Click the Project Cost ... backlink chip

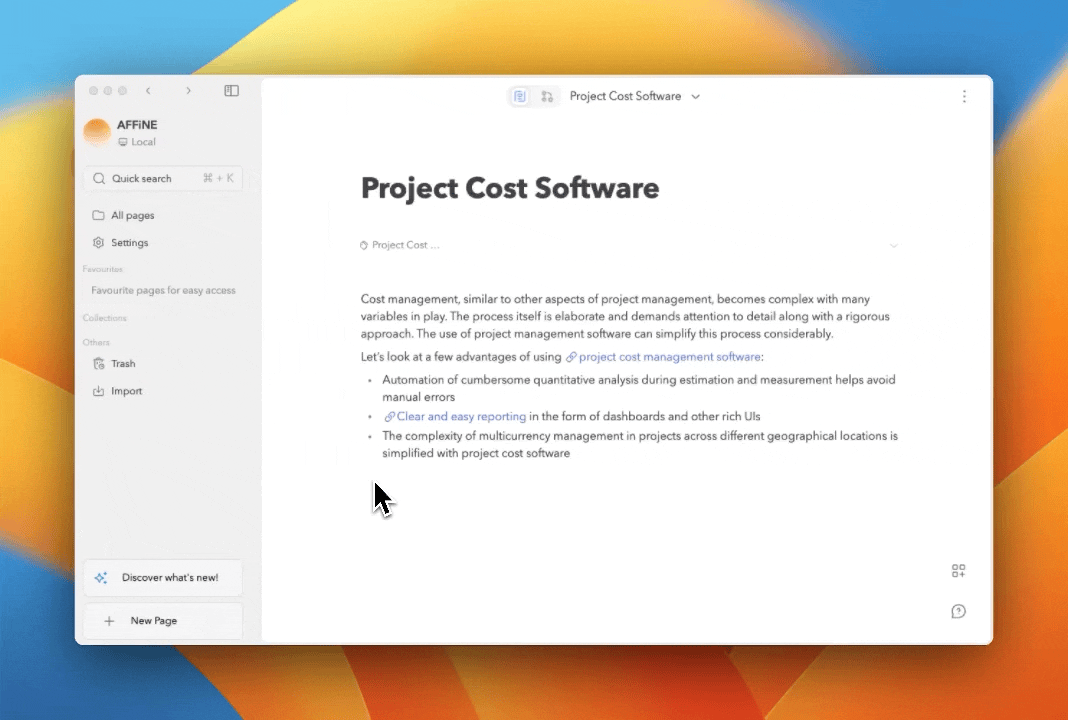[x=400, y=245]
